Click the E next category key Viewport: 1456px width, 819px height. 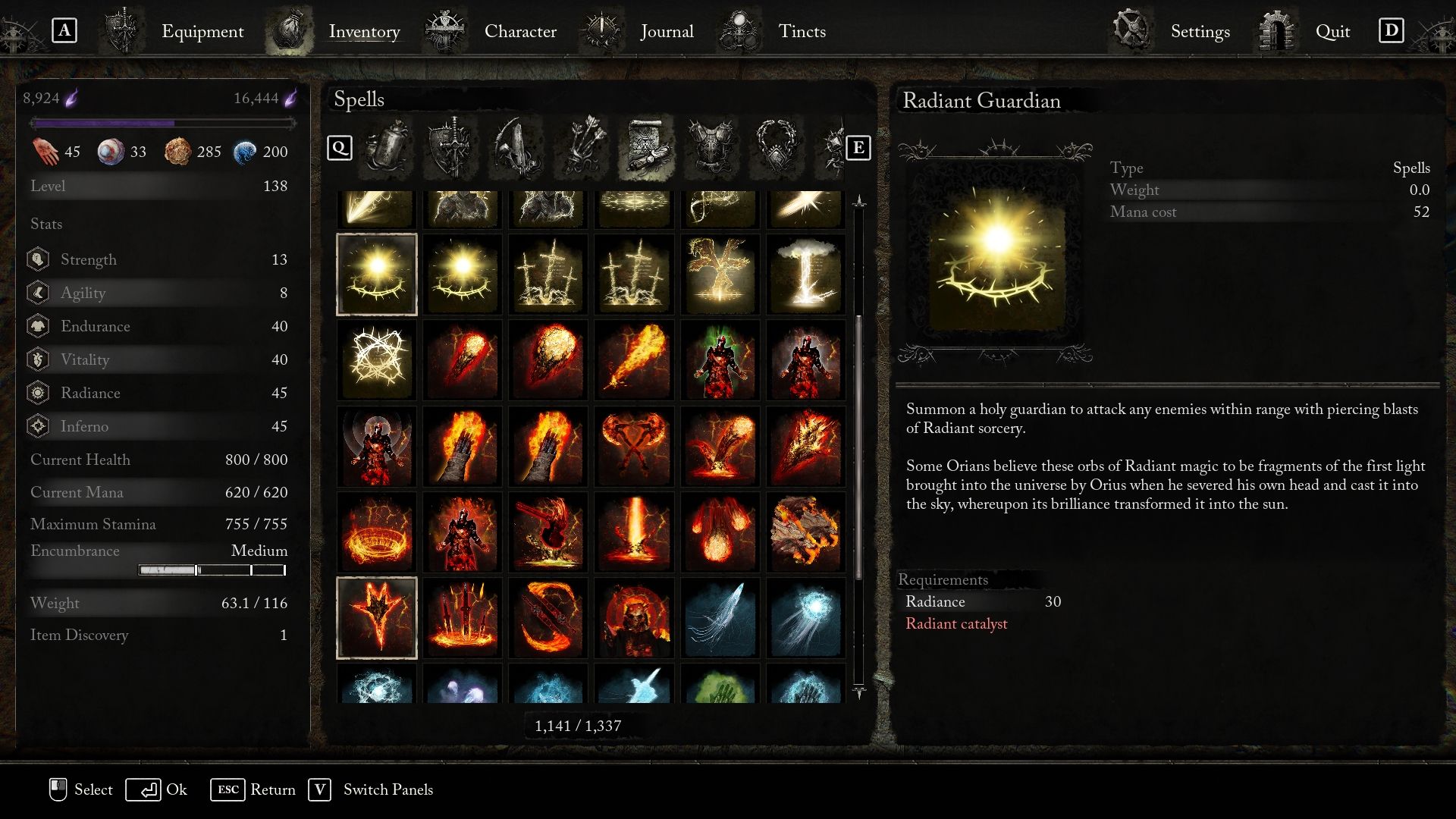pos(858,147)
